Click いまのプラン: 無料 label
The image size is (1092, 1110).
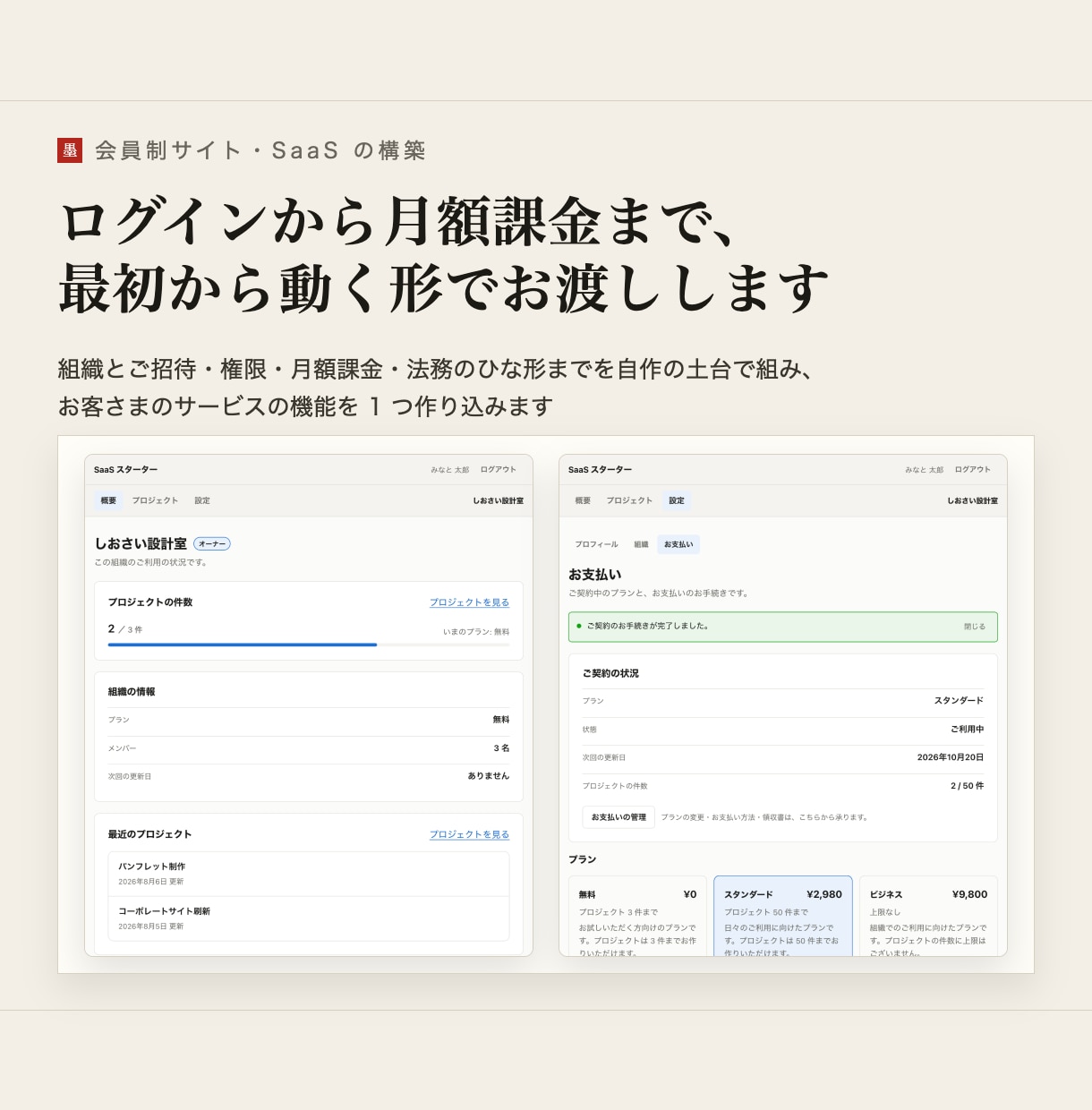476,632
